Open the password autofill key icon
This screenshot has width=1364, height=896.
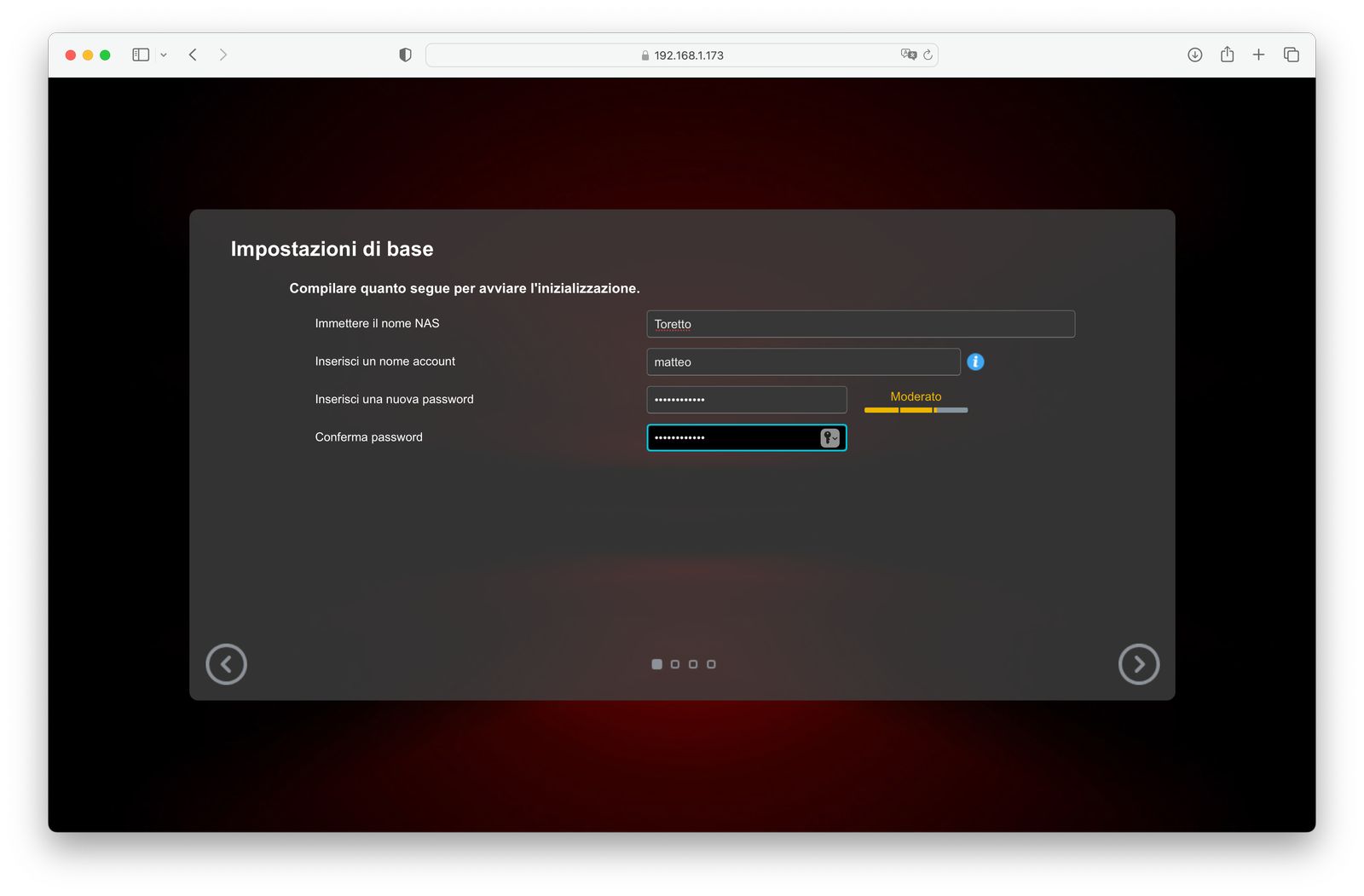(x=829, y=437)
